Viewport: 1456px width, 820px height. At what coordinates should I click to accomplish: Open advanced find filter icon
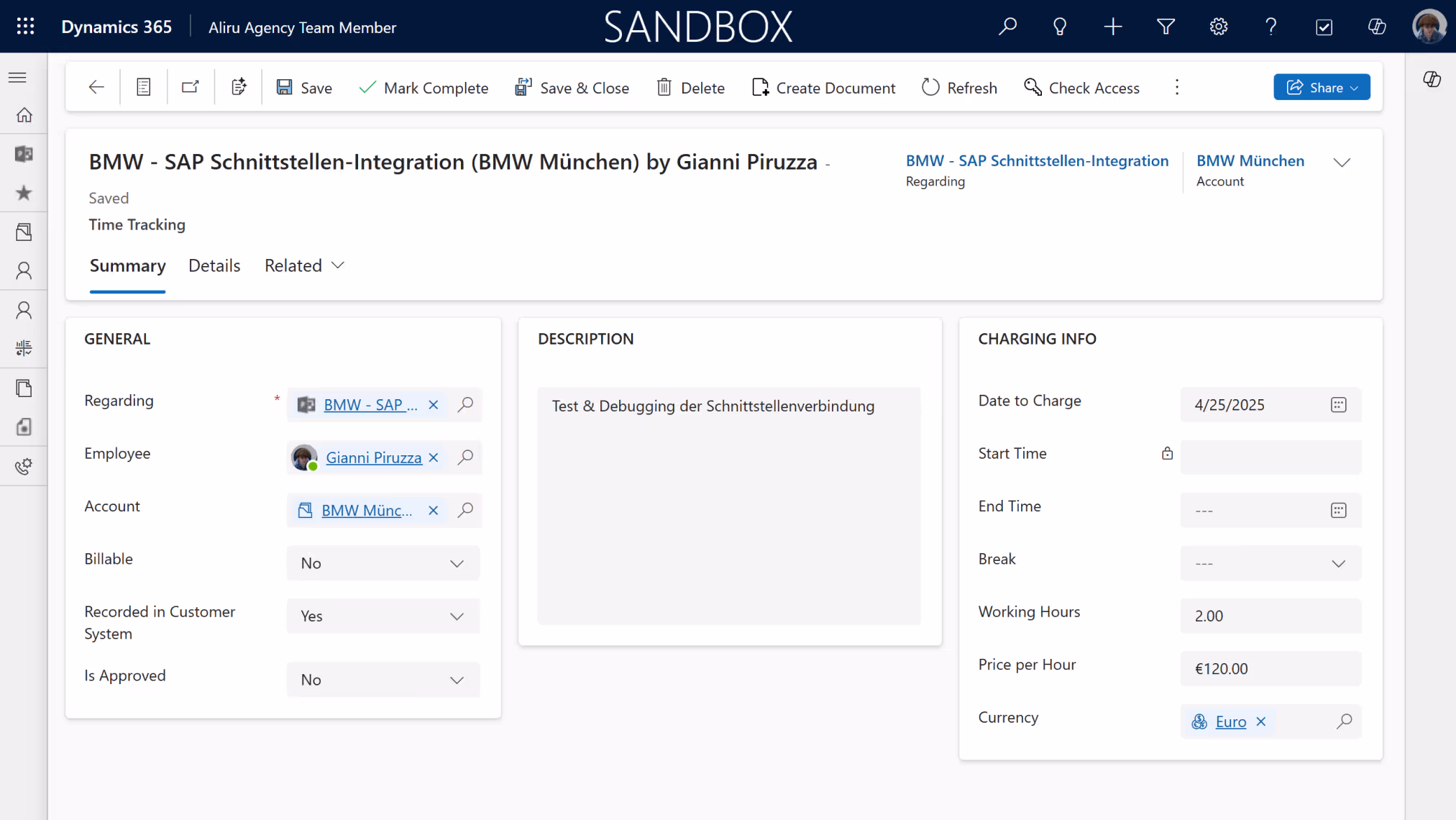(1166, 27)
